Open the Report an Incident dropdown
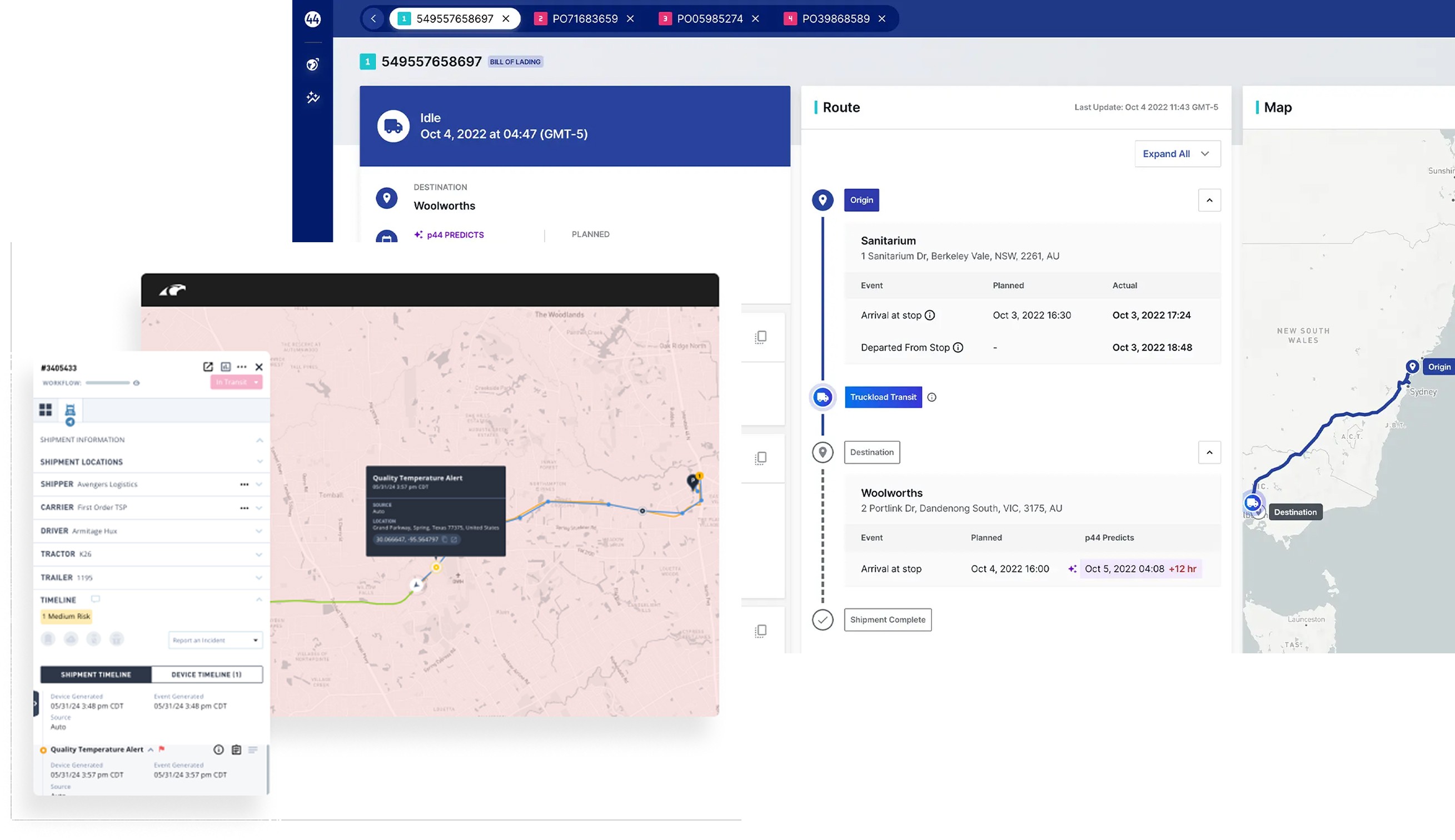Viewport: 1455px width, 840px height. pyautogui.click(x=215, y=640)
